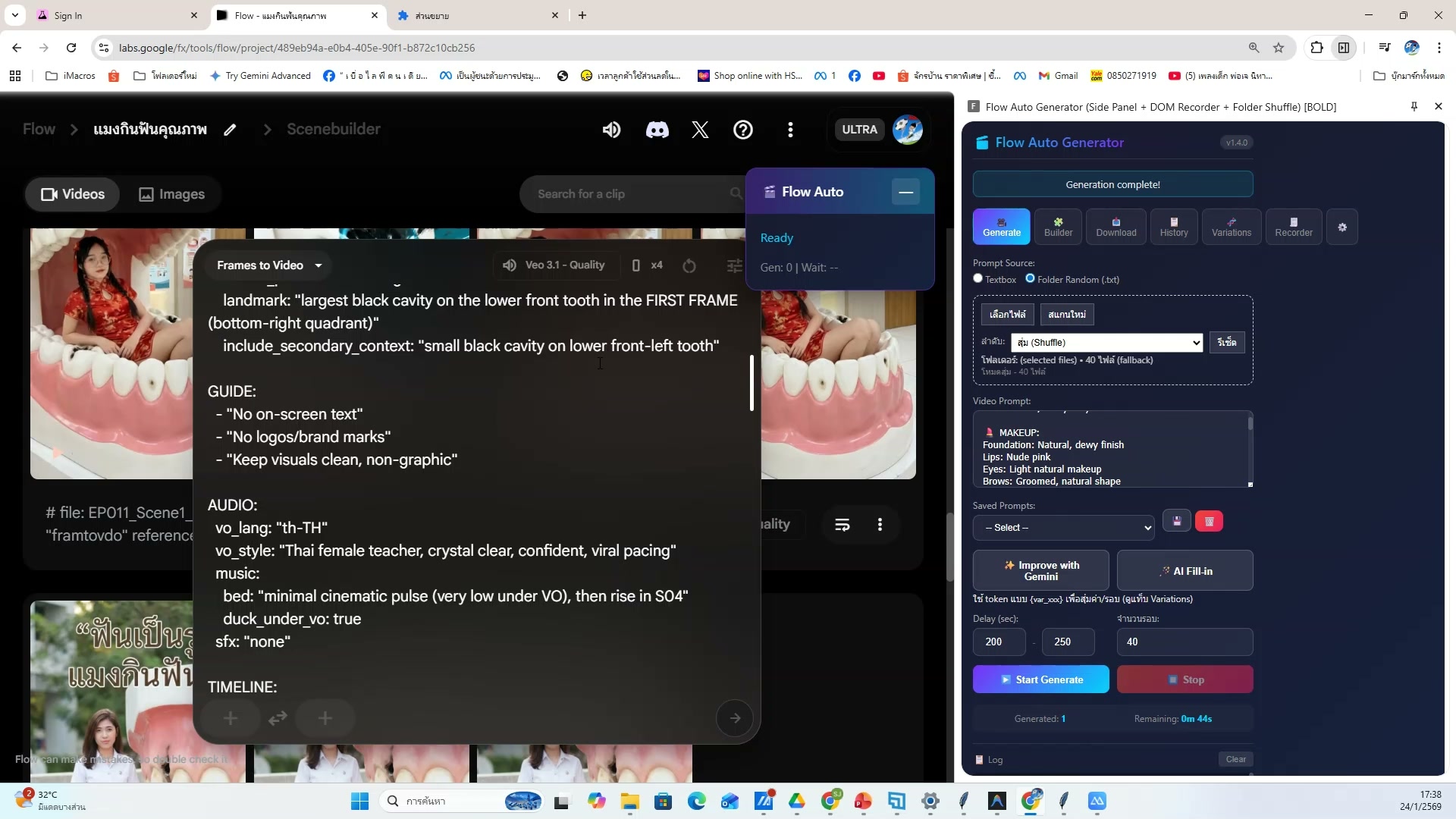Switch to the Download tab
The image size is (1456, 819).
[1116, 227]
